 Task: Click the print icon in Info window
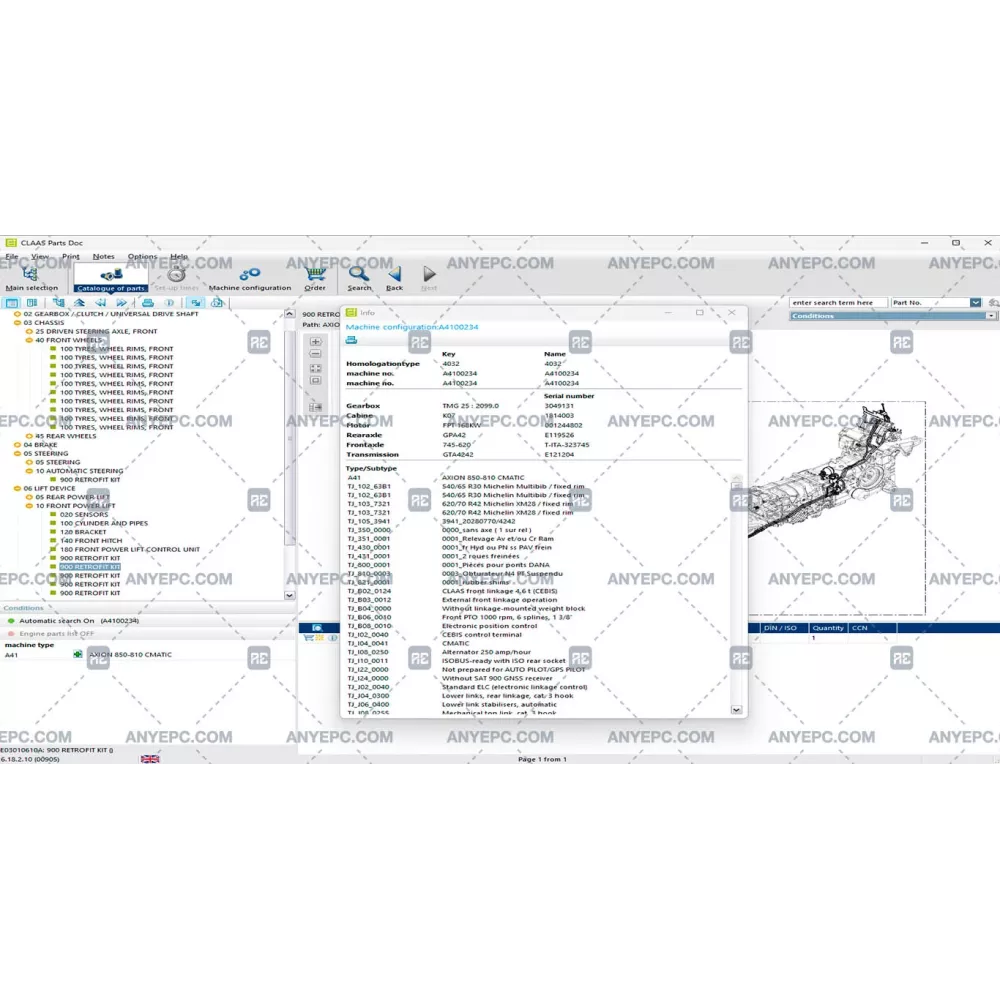(x=352, y=340)
